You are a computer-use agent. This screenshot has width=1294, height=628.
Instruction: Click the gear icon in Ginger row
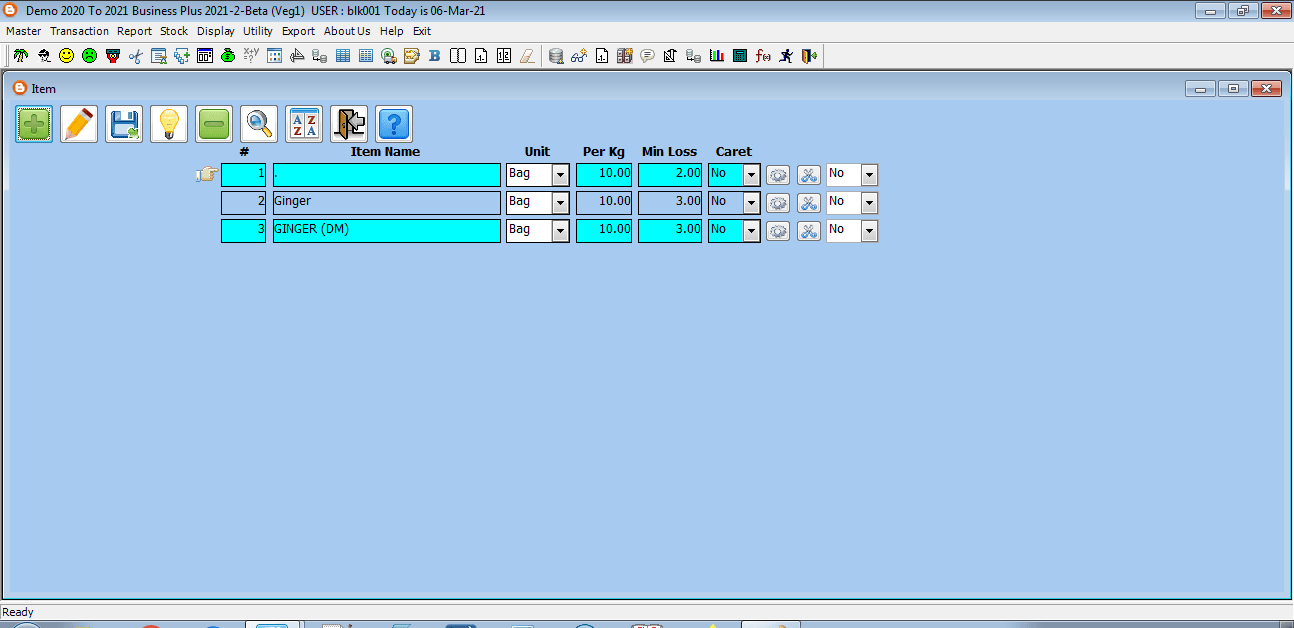(x=778, y=203)
